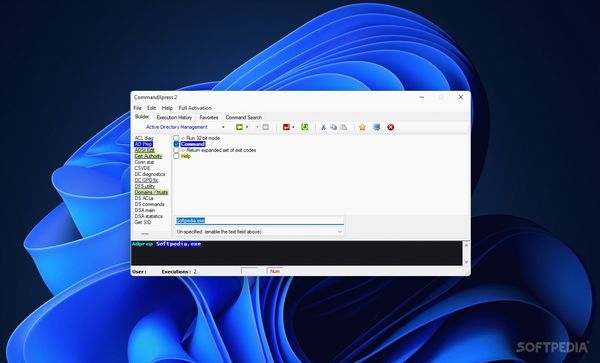Click Executions count in status bar

[x=179, y=272]
